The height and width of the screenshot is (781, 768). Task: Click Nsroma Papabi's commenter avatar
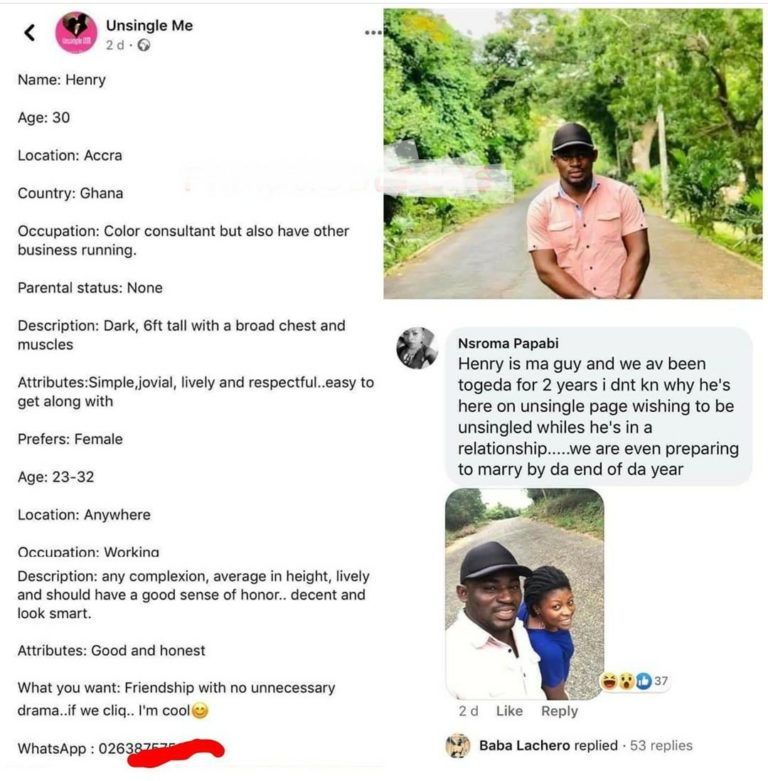click(417, 348)
